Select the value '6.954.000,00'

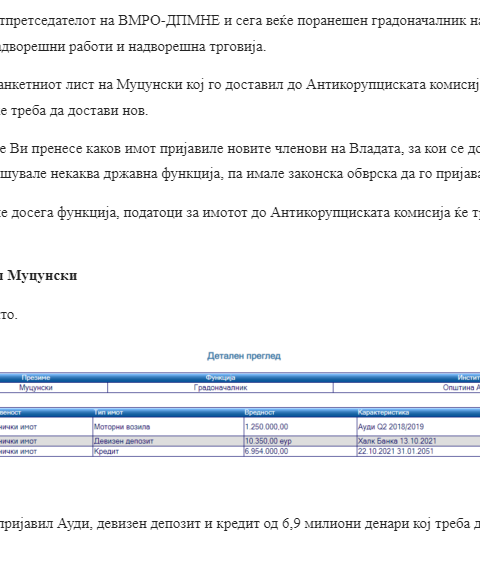(266, 452)
